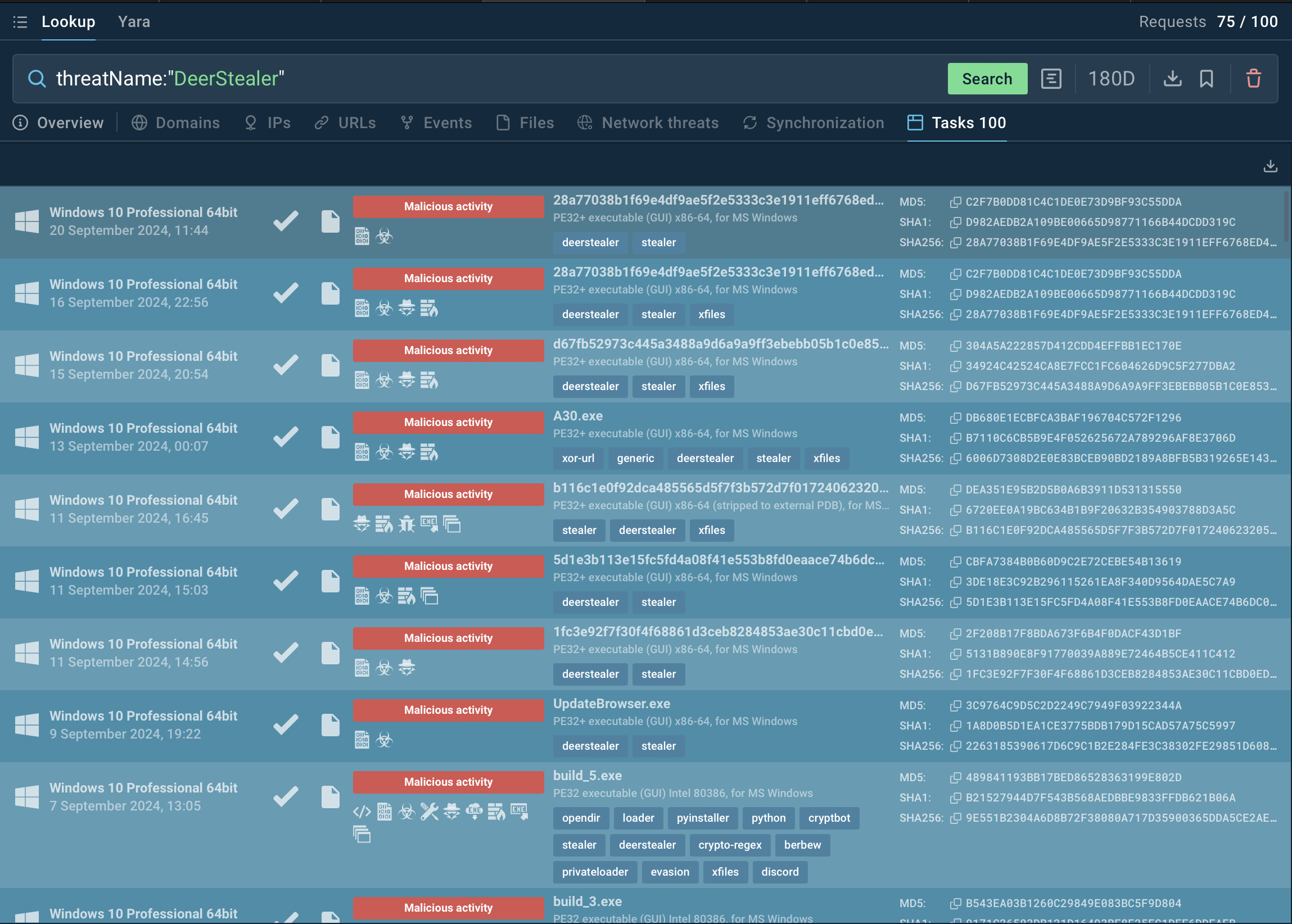Click the xor-url tag on A30.exe
Image resolution: width=1292 pixels, height=924 pixels.
(x=578, y=459)
